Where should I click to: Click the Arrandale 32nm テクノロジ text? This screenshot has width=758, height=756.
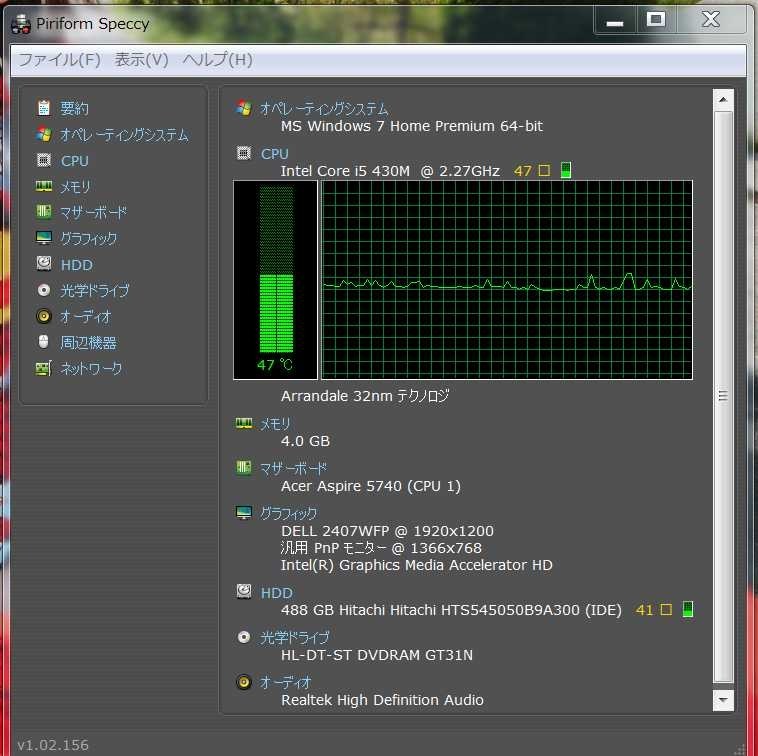(365, 396)
